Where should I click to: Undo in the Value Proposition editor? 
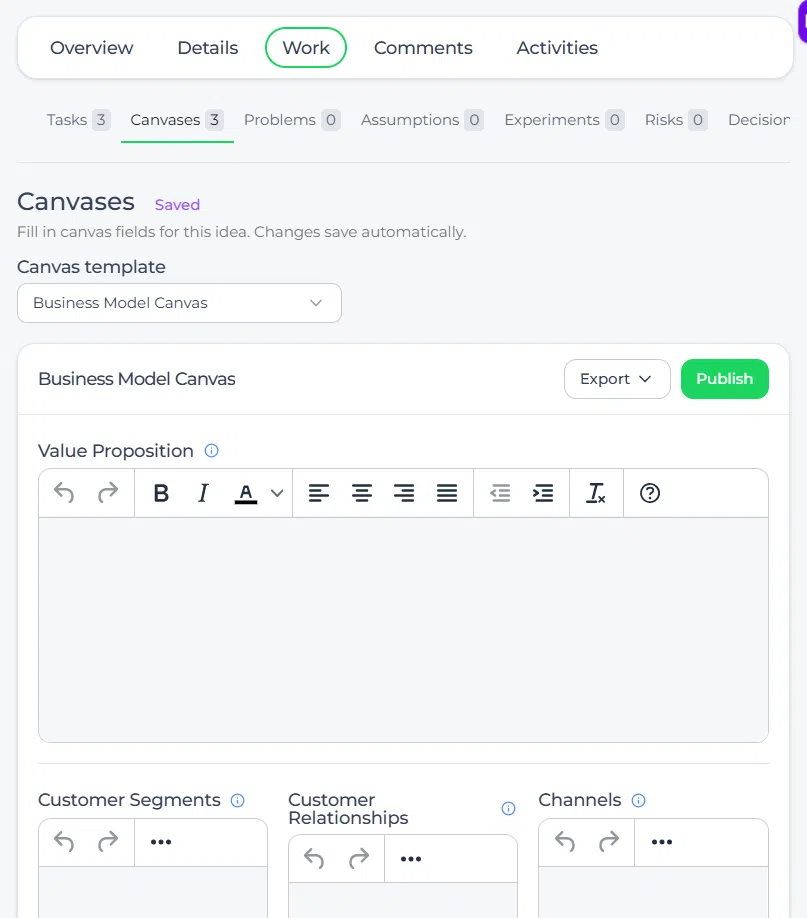click(64, 493)
